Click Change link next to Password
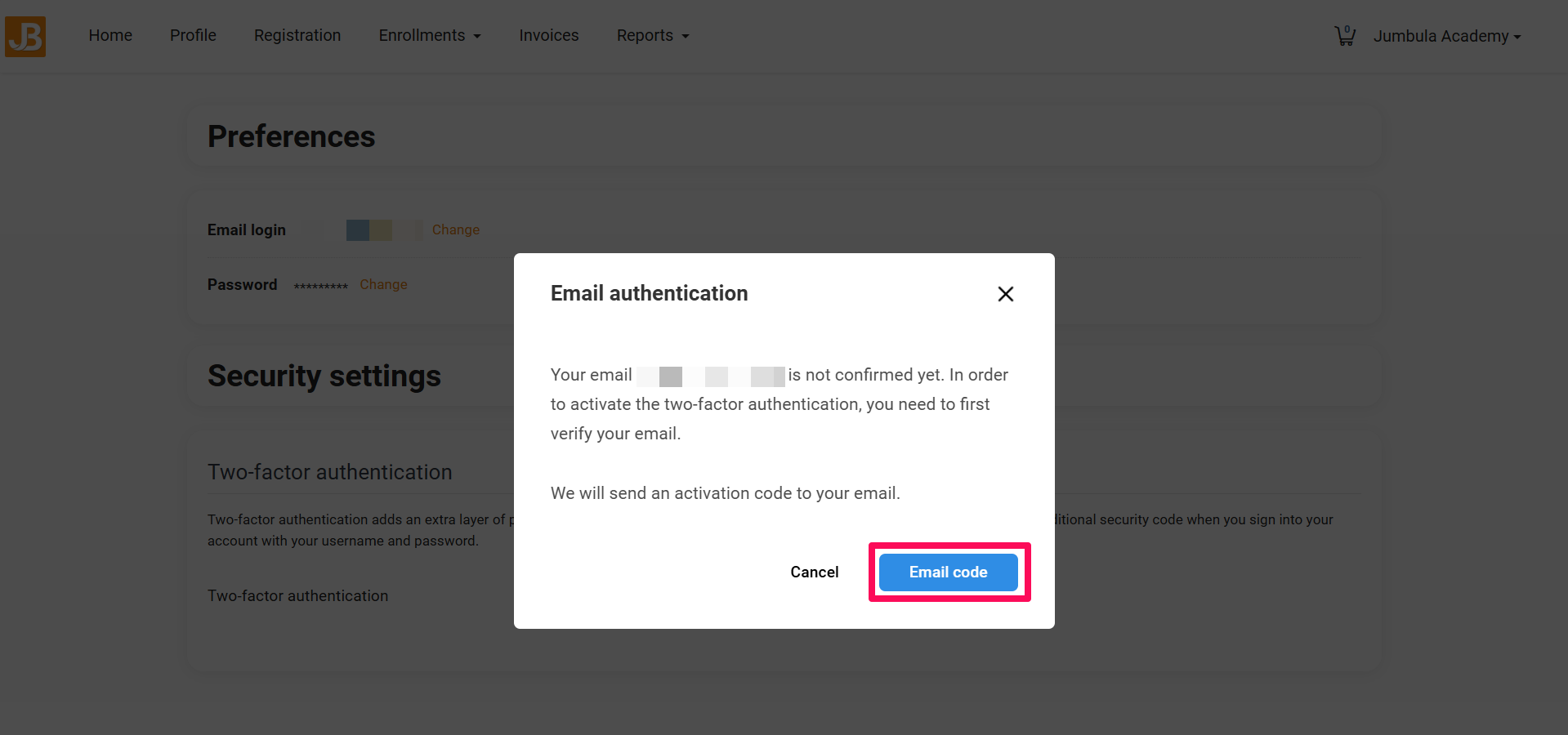1568x735 pixels. pos(383,285)
